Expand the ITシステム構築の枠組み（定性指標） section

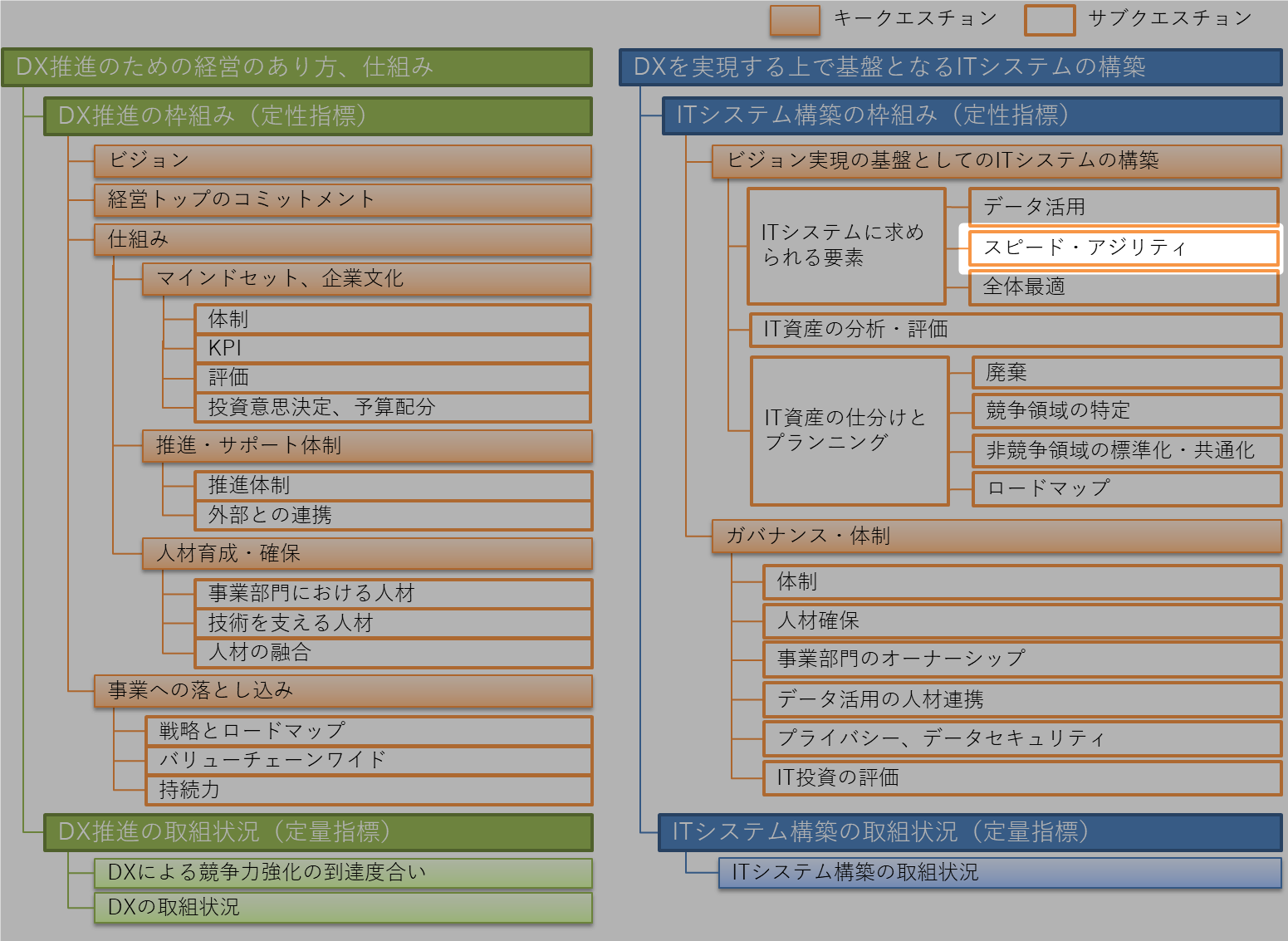point(972,115)
